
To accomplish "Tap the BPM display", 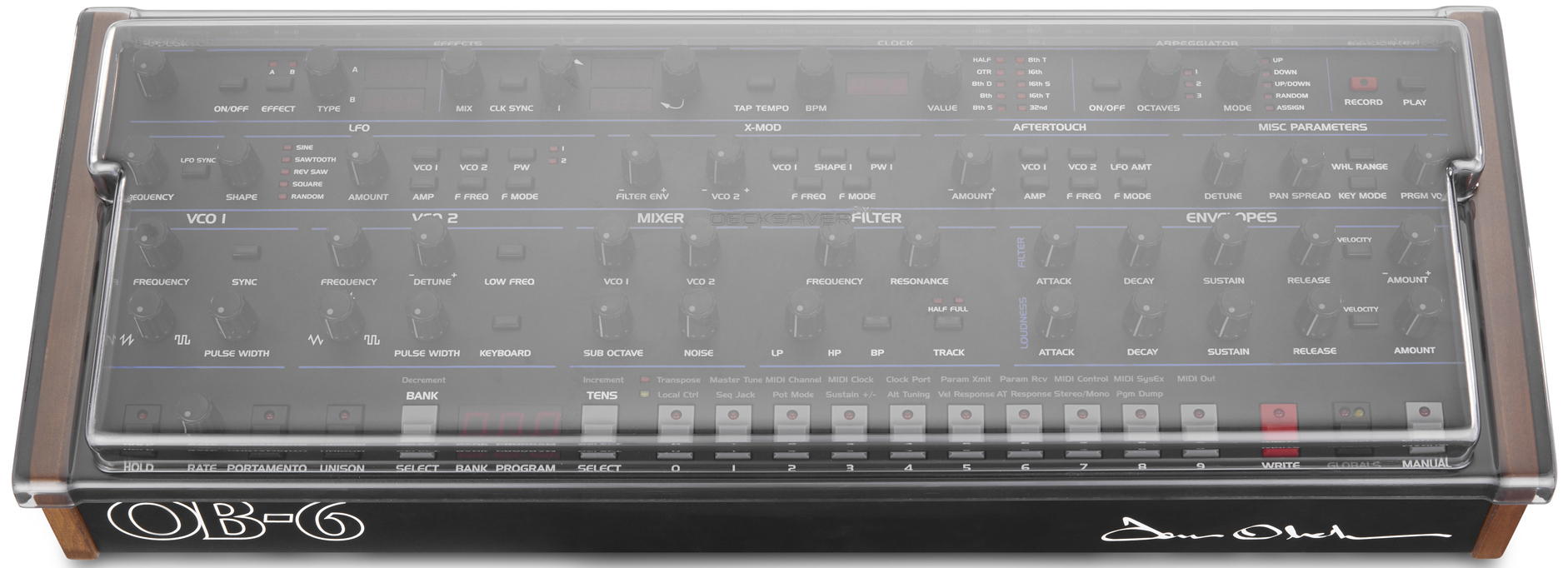I will [x=876, y=84].
